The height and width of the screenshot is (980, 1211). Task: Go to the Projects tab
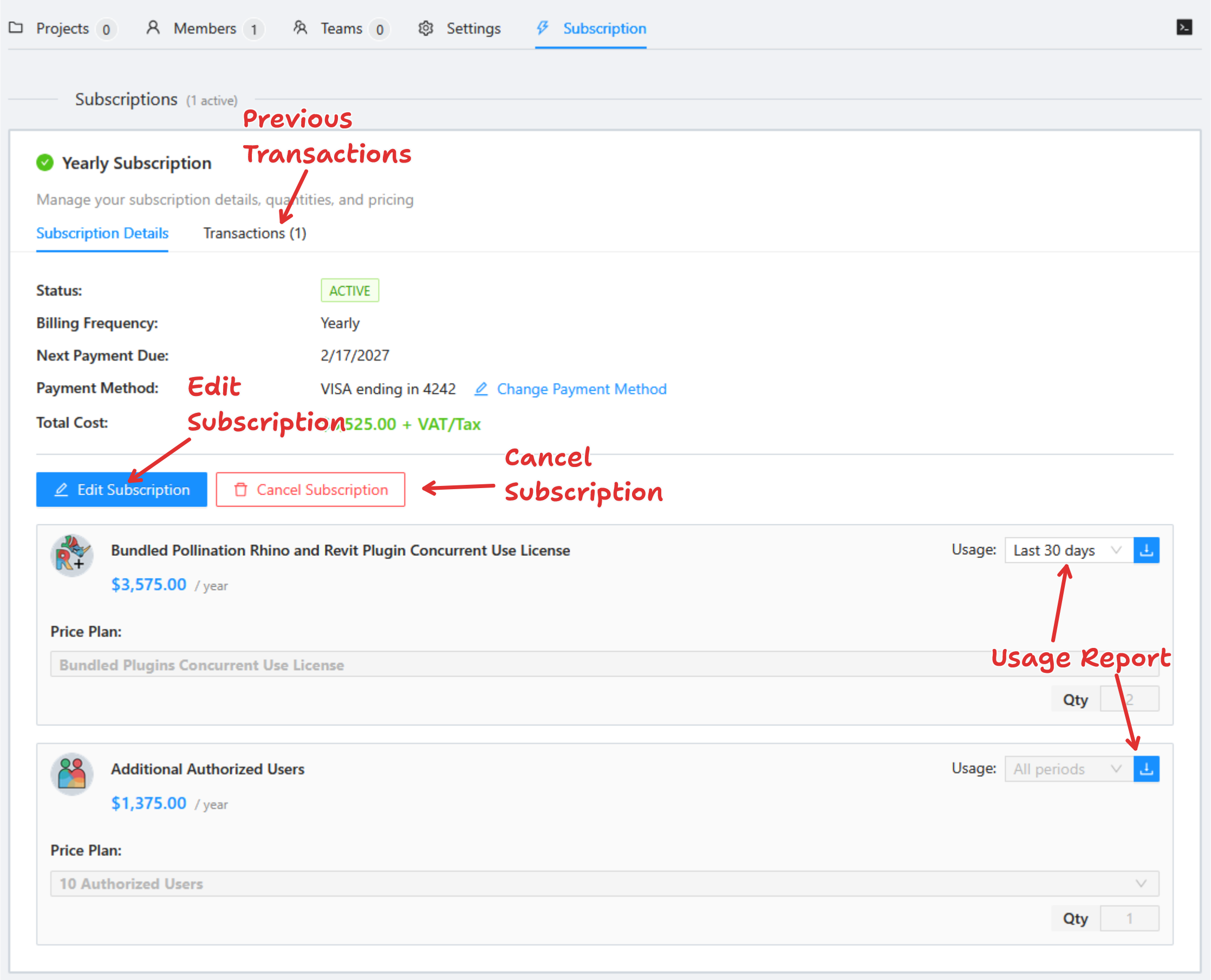click(62, 28)
